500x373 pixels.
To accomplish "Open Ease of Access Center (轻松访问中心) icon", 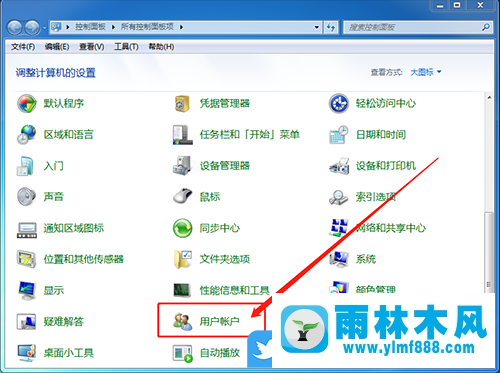I will pyautogui.click(x=339, y=104).
